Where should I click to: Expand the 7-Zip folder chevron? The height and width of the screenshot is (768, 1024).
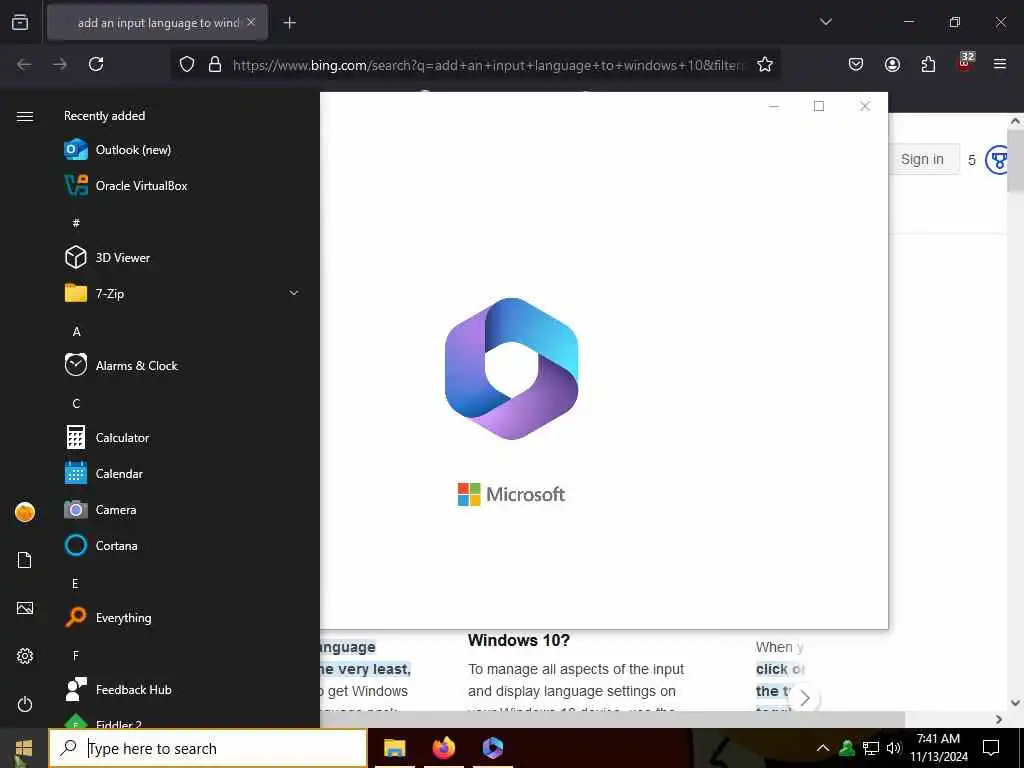(x=294, y=293)
